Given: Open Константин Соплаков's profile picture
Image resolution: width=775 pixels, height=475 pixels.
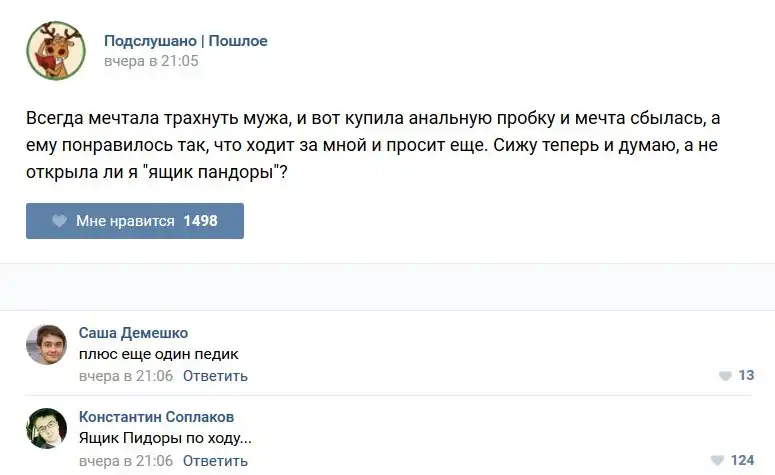Looking at the screenshot, I should pos(46,428).
